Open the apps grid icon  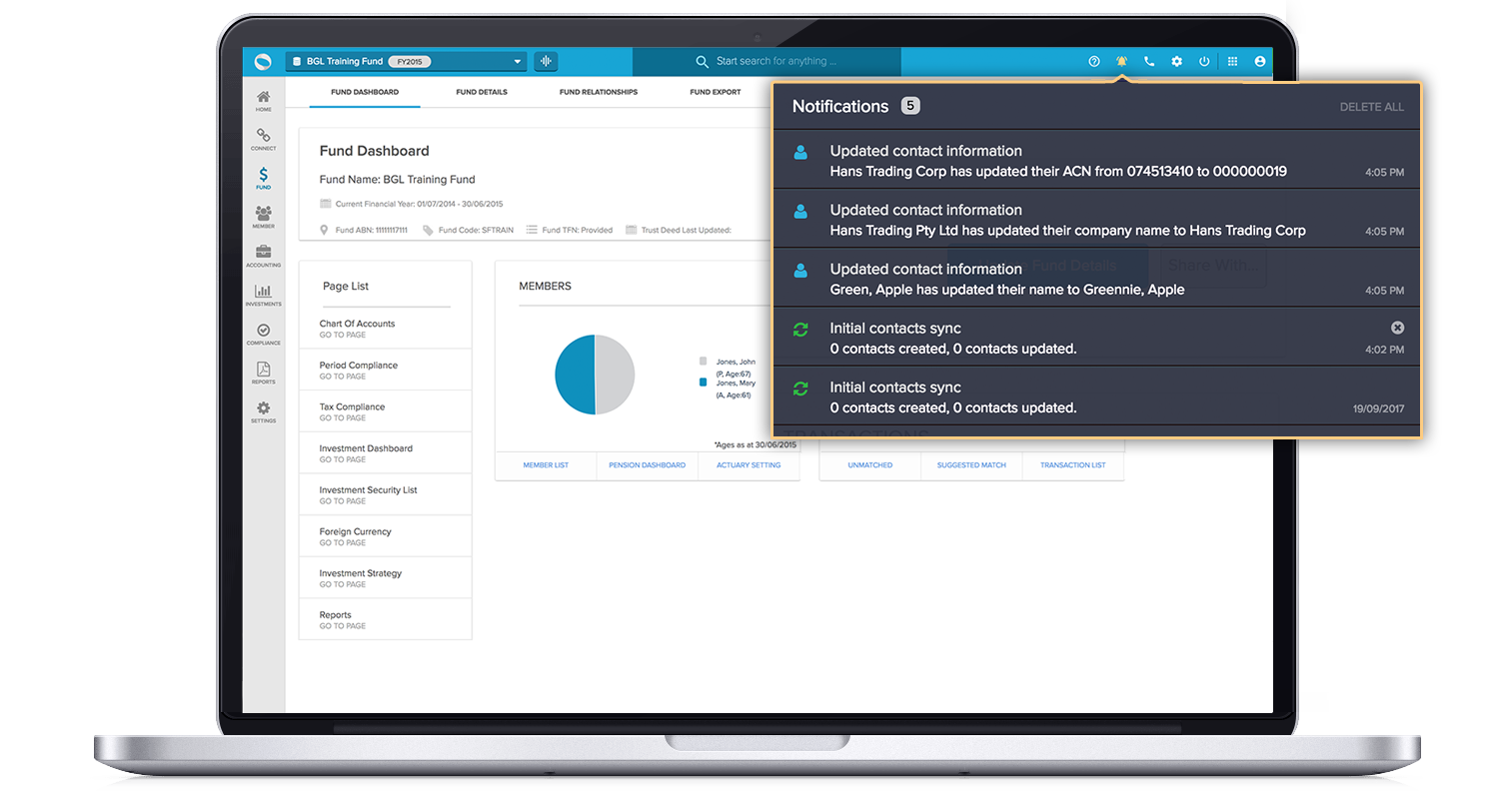(1232, 62)
